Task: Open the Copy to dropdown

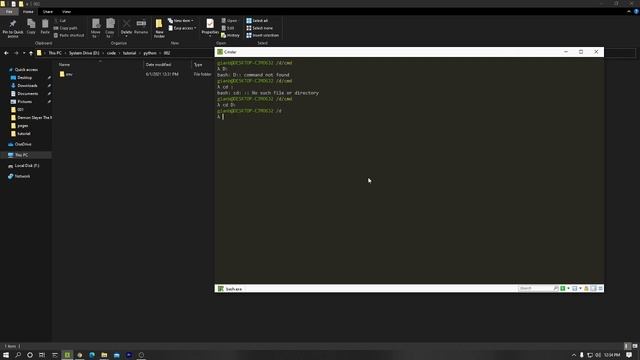Action: pos(110,28)
